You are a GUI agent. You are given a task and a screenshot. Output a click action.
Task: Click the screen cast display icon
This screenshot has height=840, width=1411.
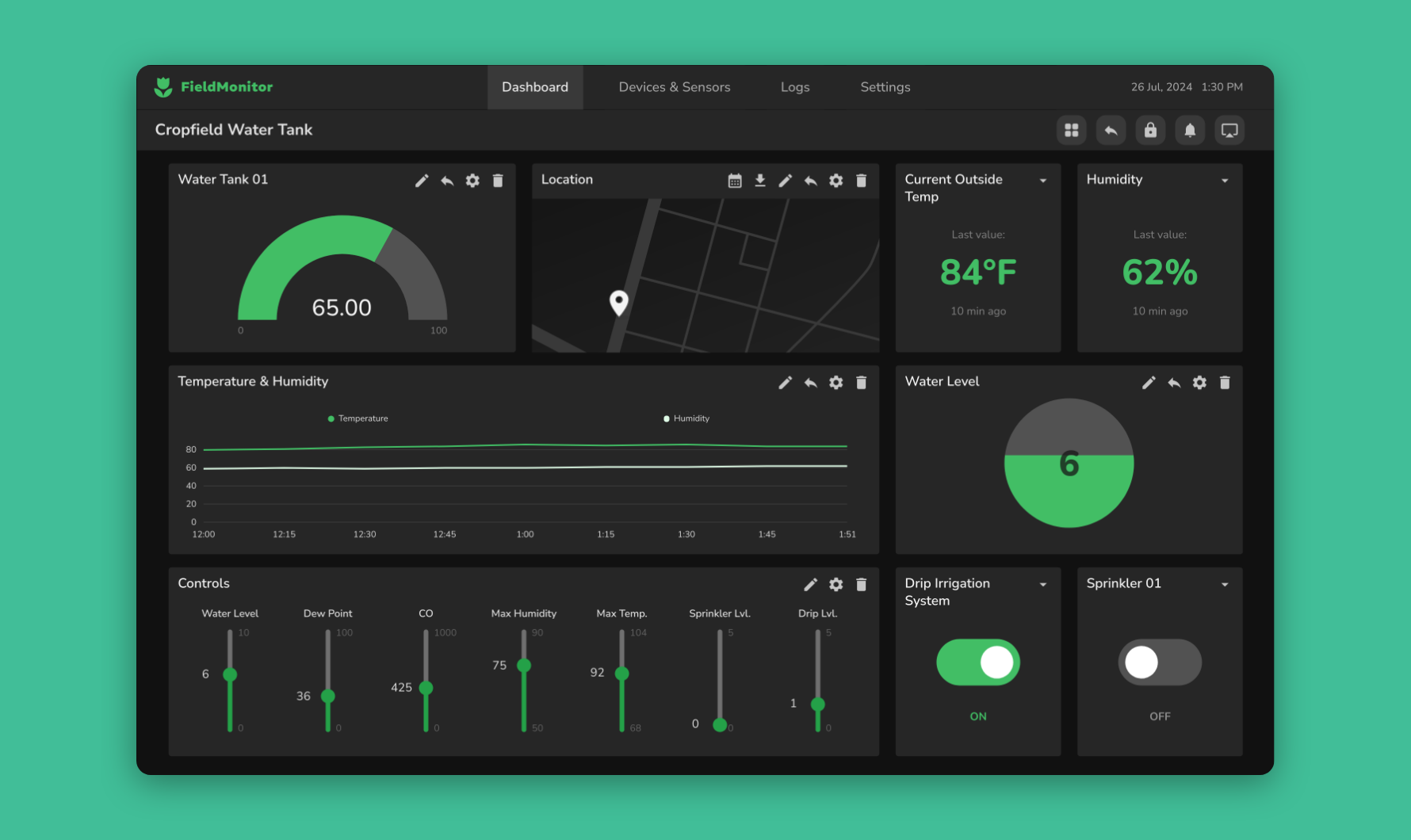click(x=1229, y=130)
